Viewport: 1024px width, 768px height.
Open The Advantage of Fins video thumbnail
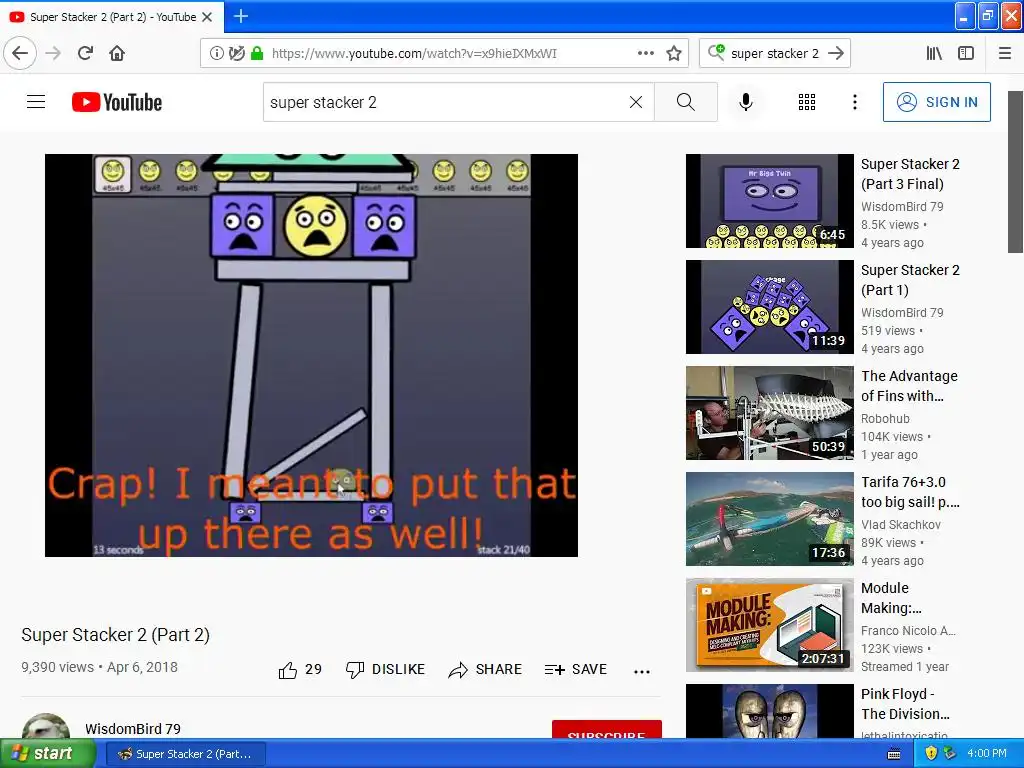click(x=769, y=413)
